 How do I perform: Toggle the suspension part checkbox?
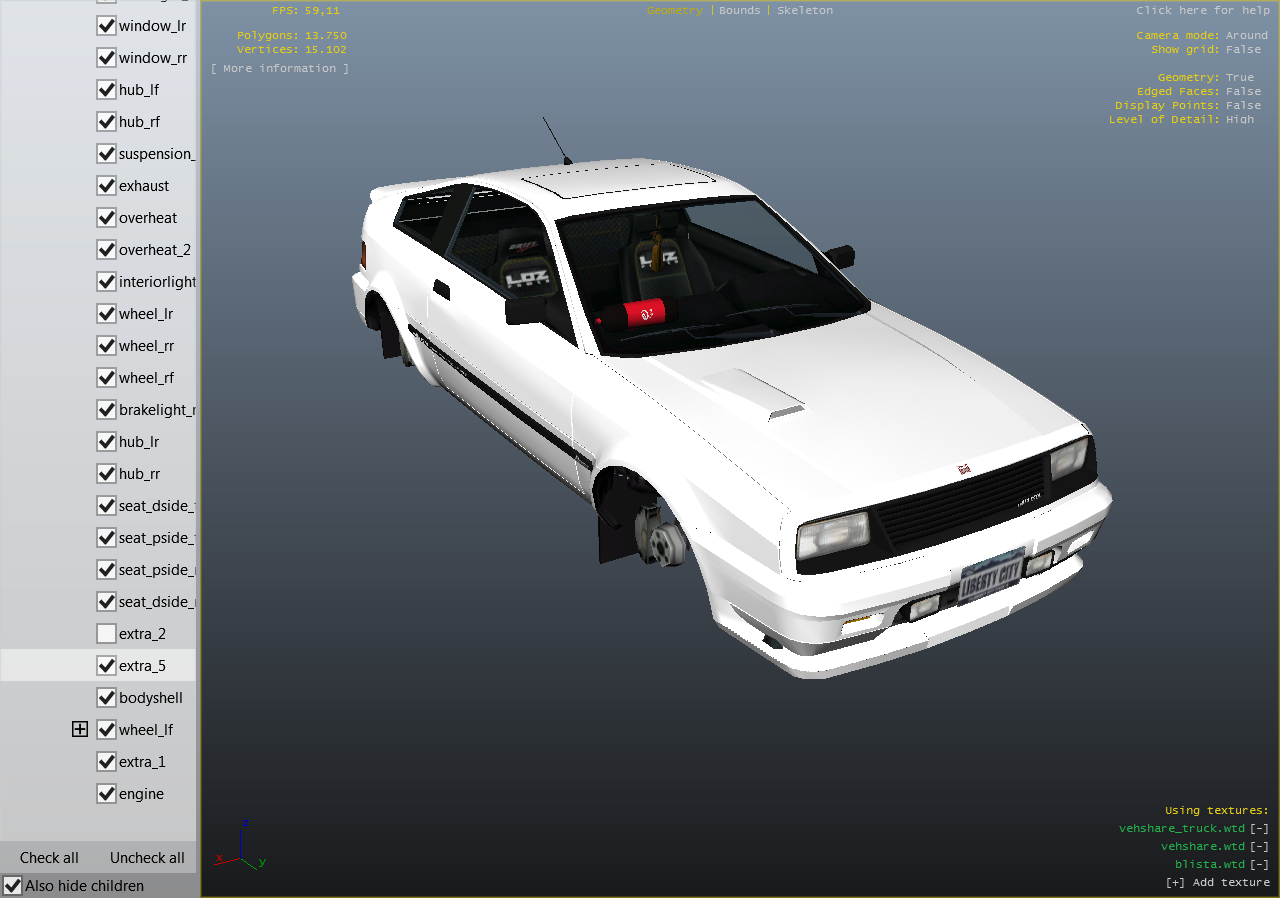(107, 154)
